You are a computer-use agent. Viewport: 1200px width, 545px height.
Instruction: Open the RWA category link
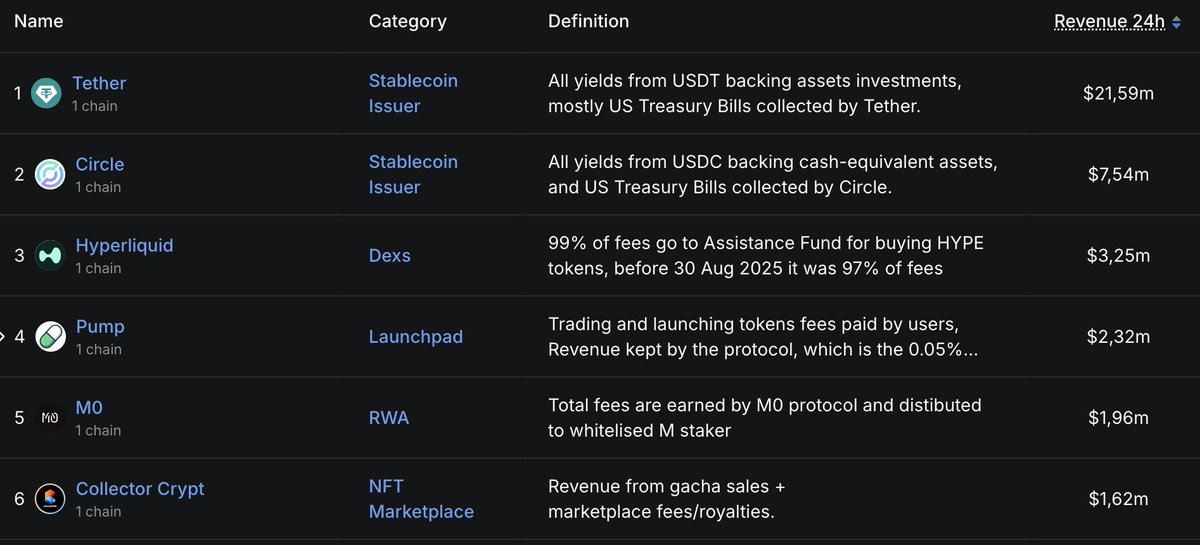click(389, 418)
